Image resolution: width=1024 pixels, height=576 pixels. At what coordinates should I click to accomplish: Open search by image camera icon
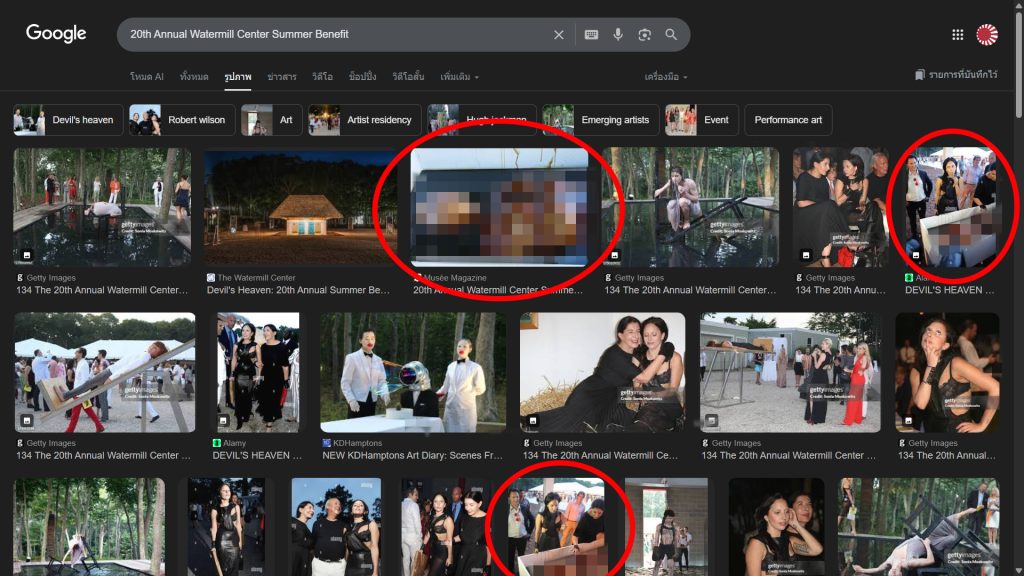tap(645, 35)
